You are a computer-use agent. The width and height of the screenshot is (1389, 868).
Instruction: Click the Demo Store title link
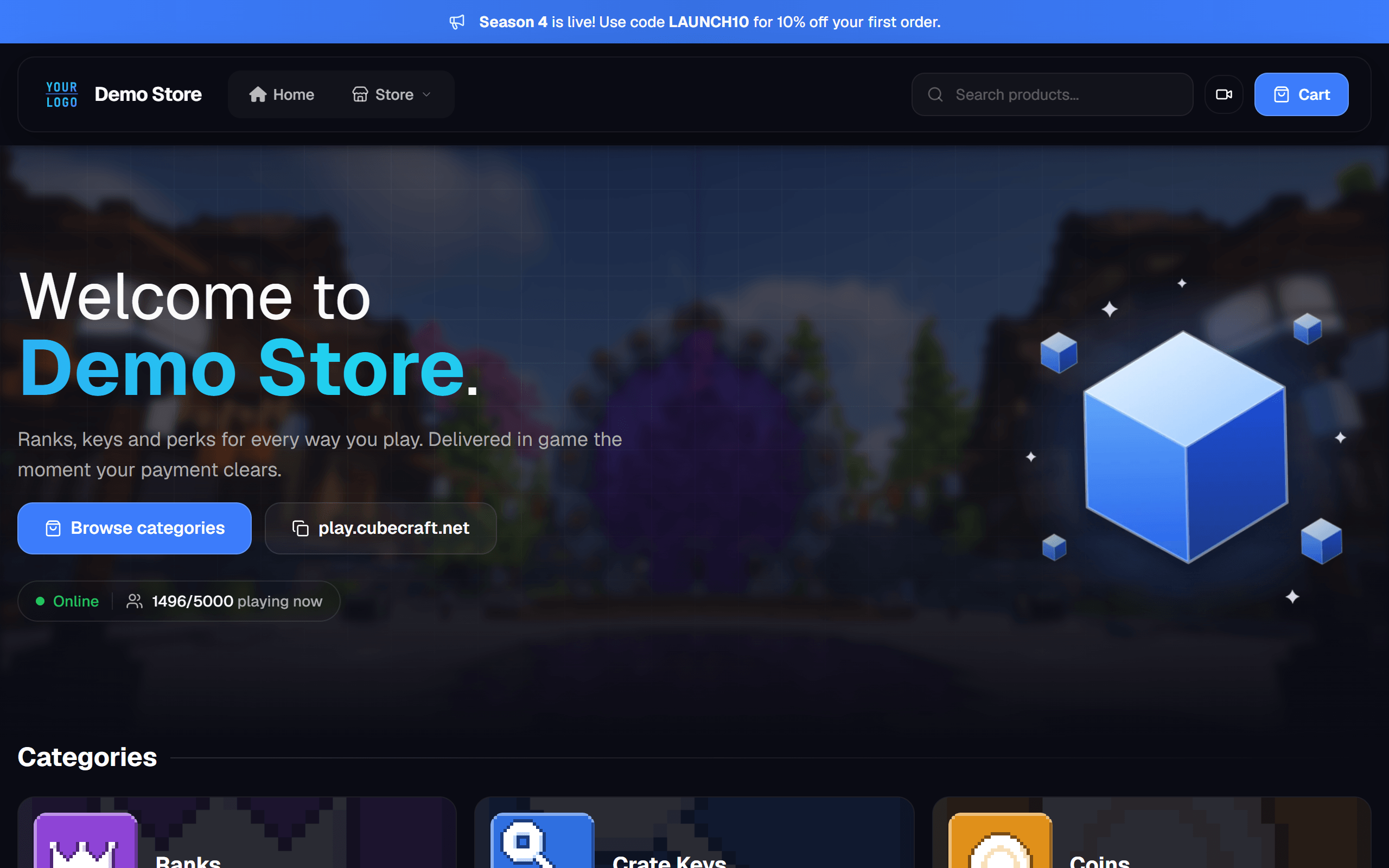[148, 95]
